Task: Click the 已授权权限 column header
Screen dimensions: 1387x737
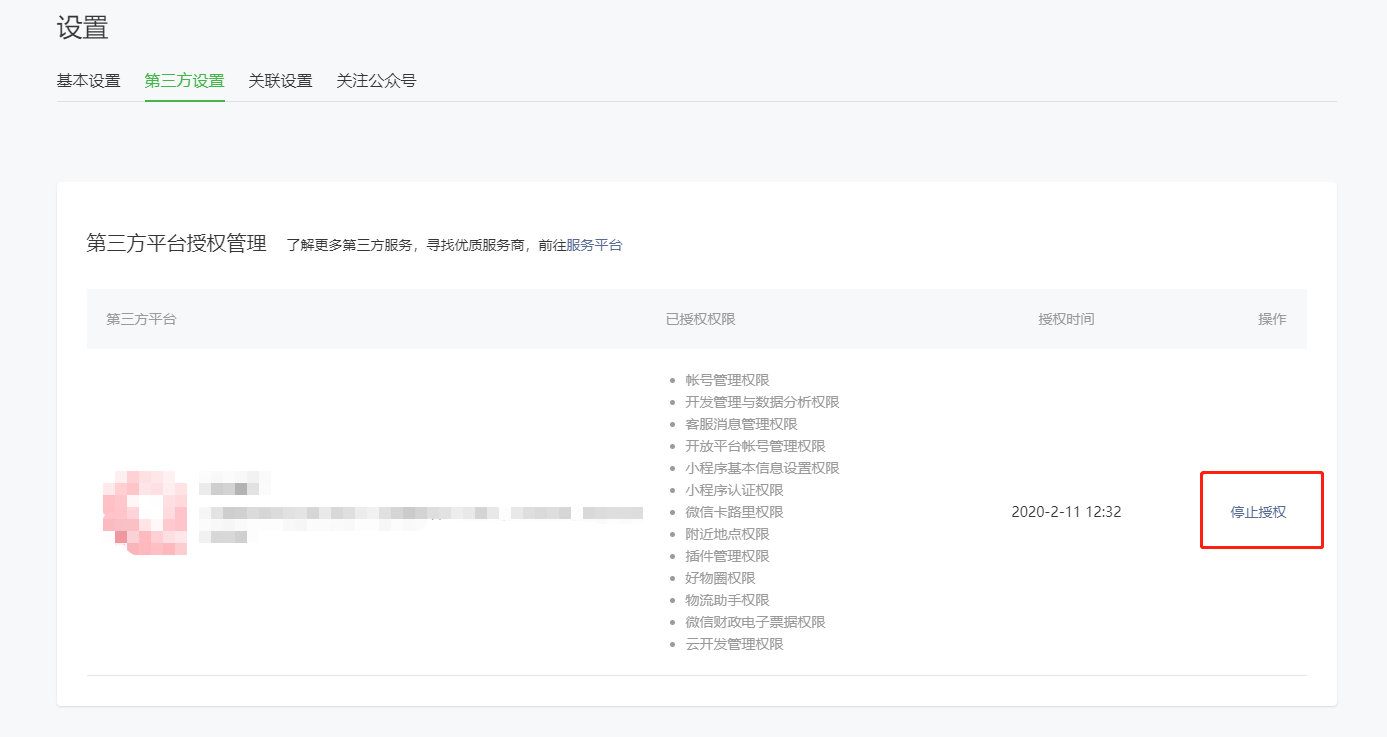Action: pyautogui.click(x=700, y=319)
